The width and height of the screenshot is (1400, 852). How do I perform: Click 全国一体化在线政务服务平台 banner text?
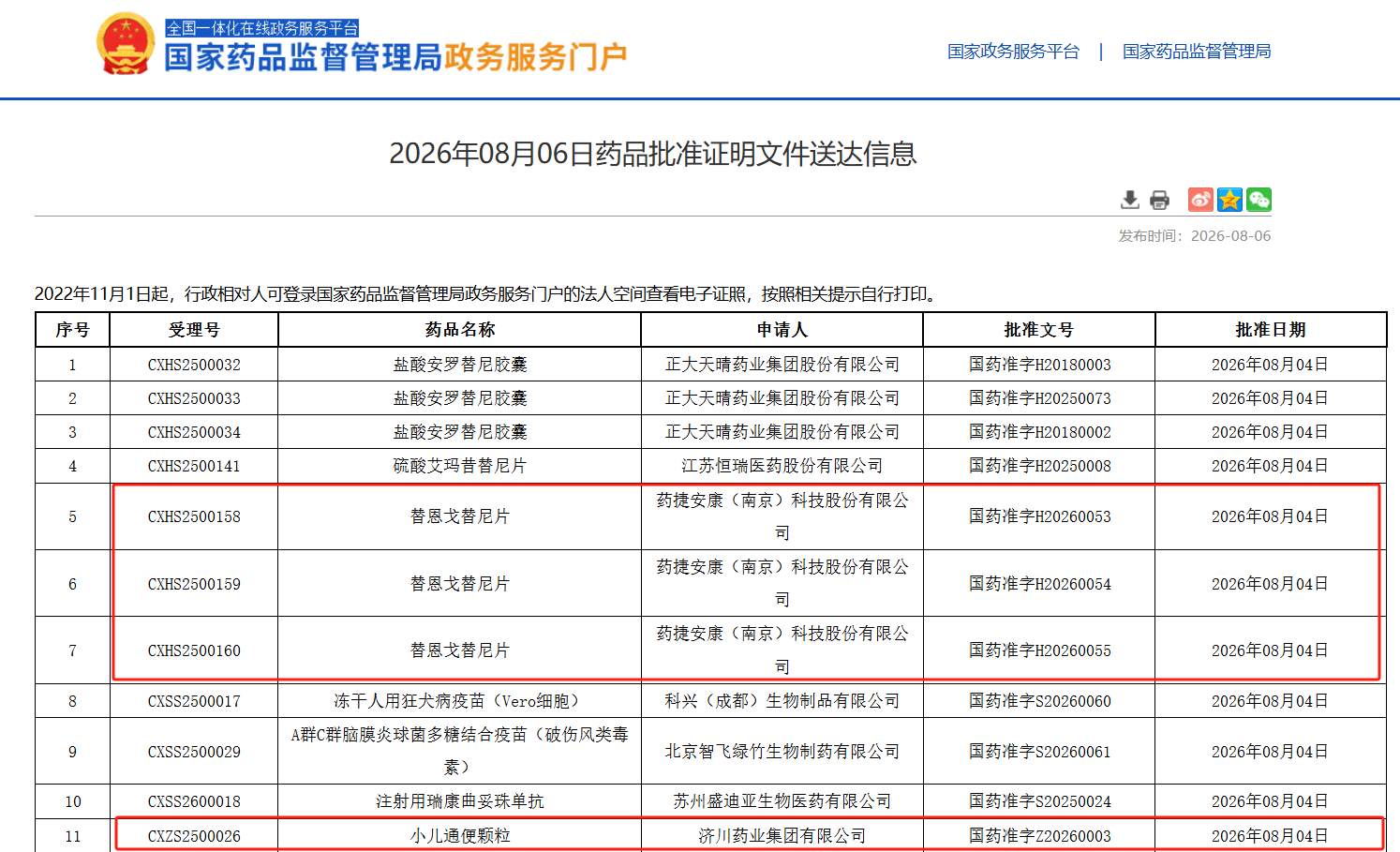[x=262, y=28]
